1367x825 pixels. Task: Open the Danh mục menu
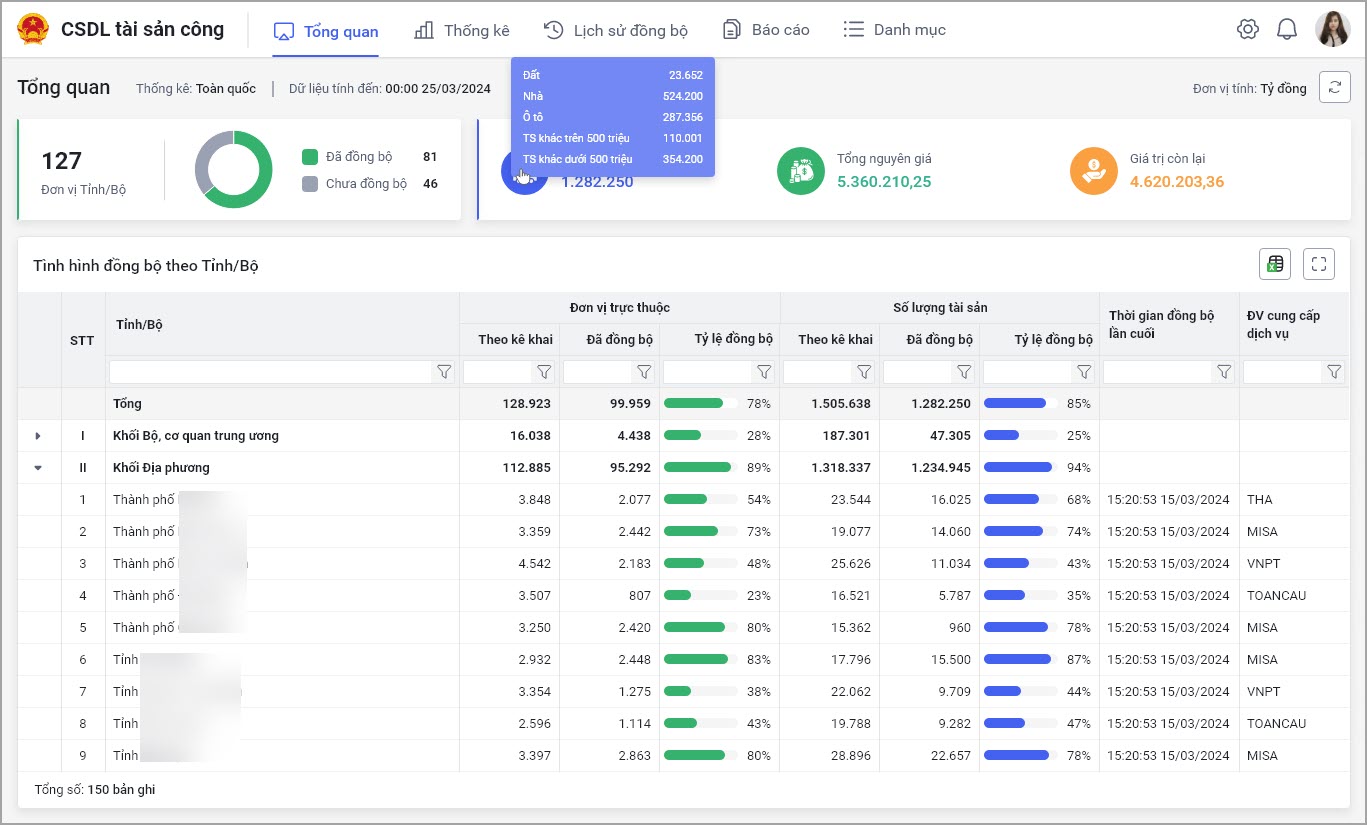tap(894, 31)
